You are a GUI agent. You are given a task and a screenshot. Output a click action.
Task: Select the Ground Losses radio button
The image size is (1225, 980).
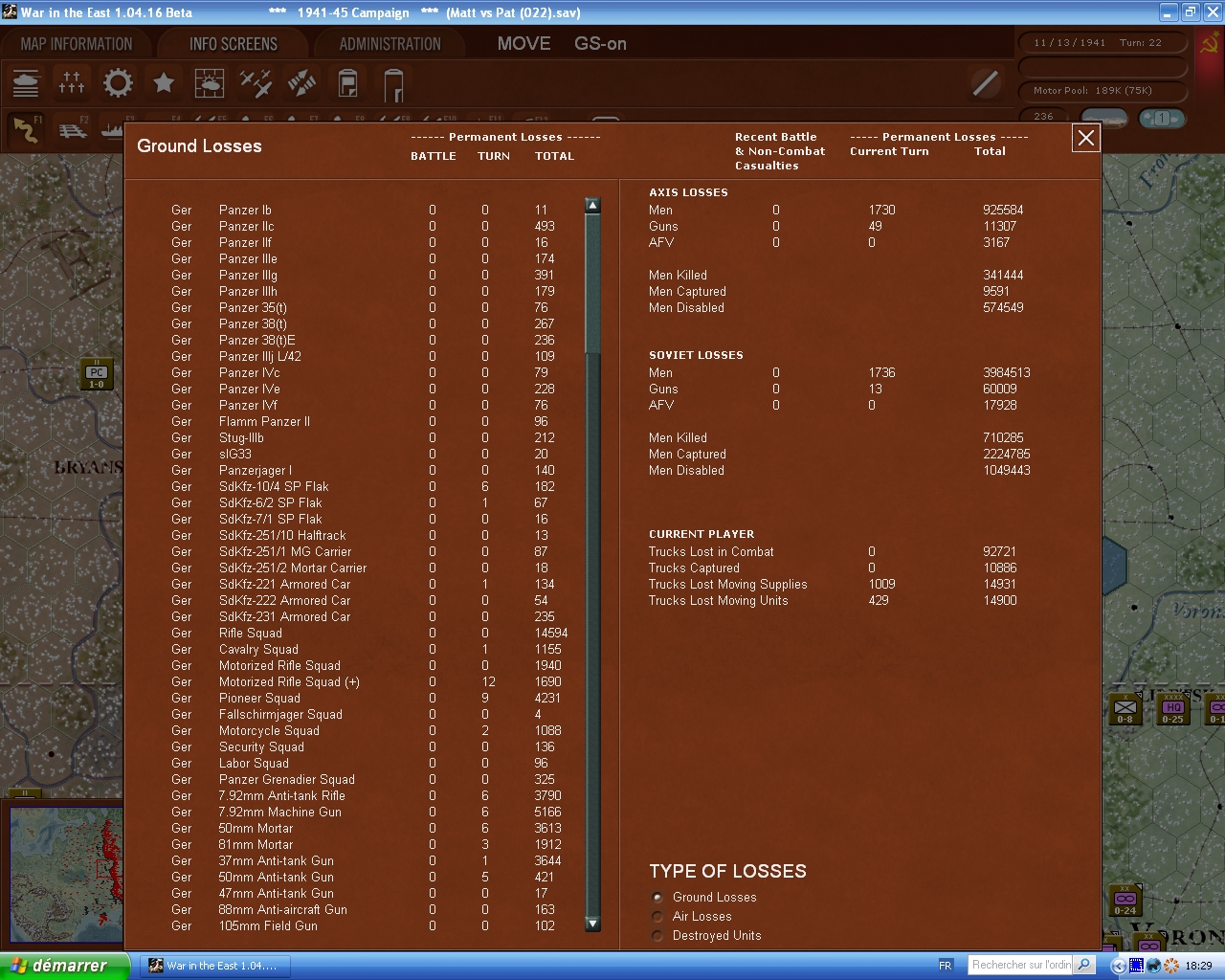(657, 898)
